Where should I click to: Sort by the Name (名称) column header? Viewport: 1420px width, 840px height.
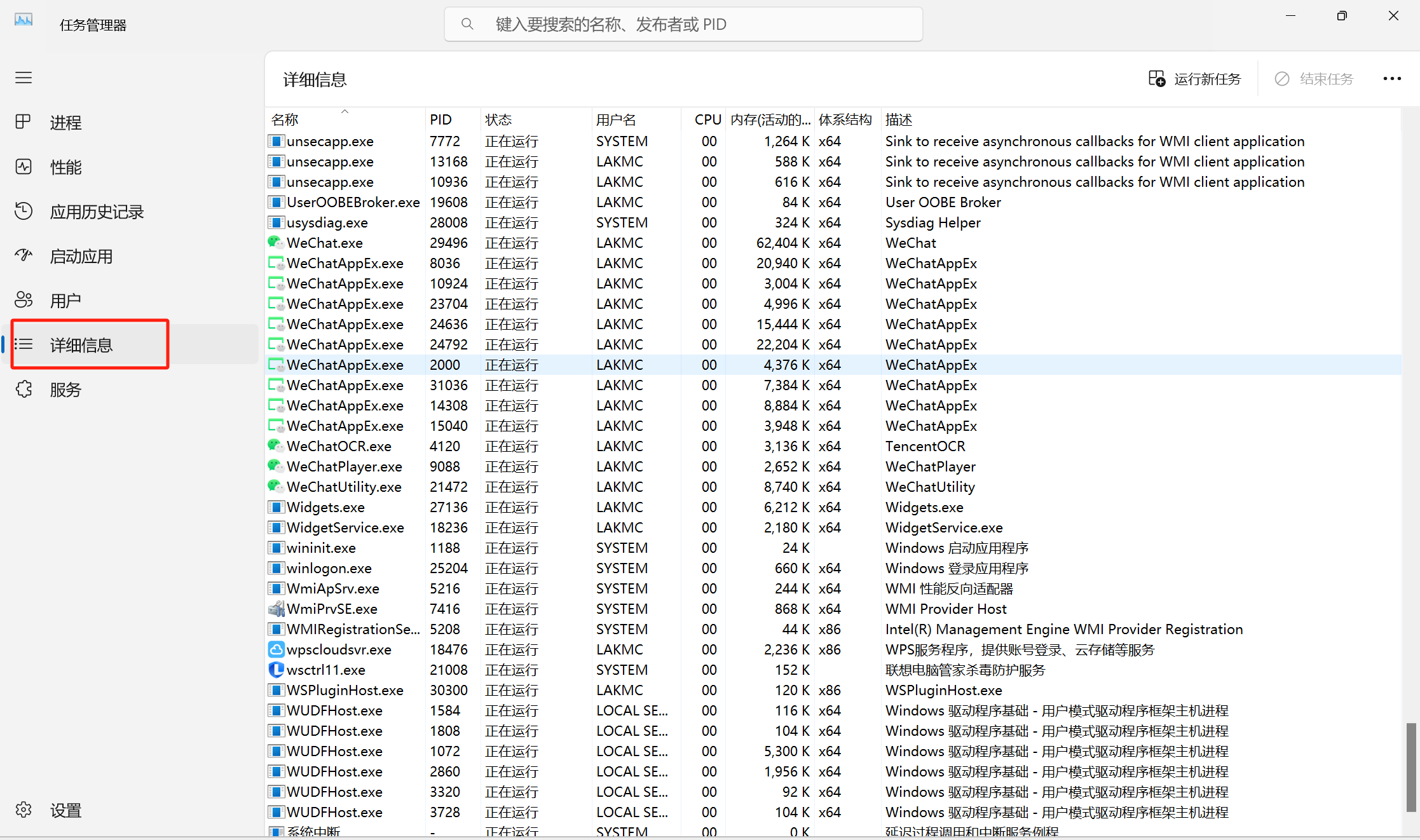click(x=285, y=119)
